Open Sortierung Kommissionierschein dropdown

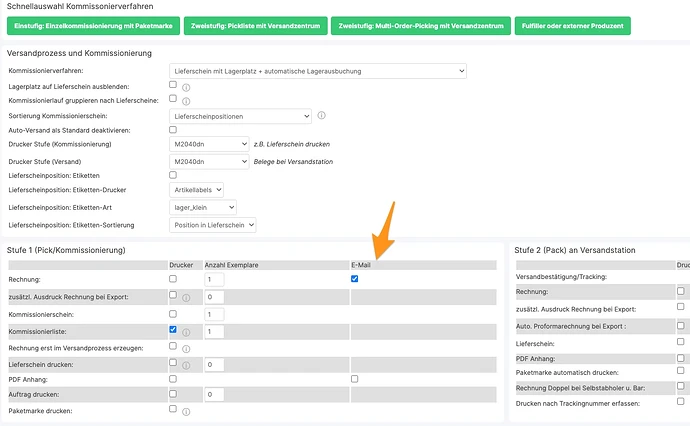[240, 116]
